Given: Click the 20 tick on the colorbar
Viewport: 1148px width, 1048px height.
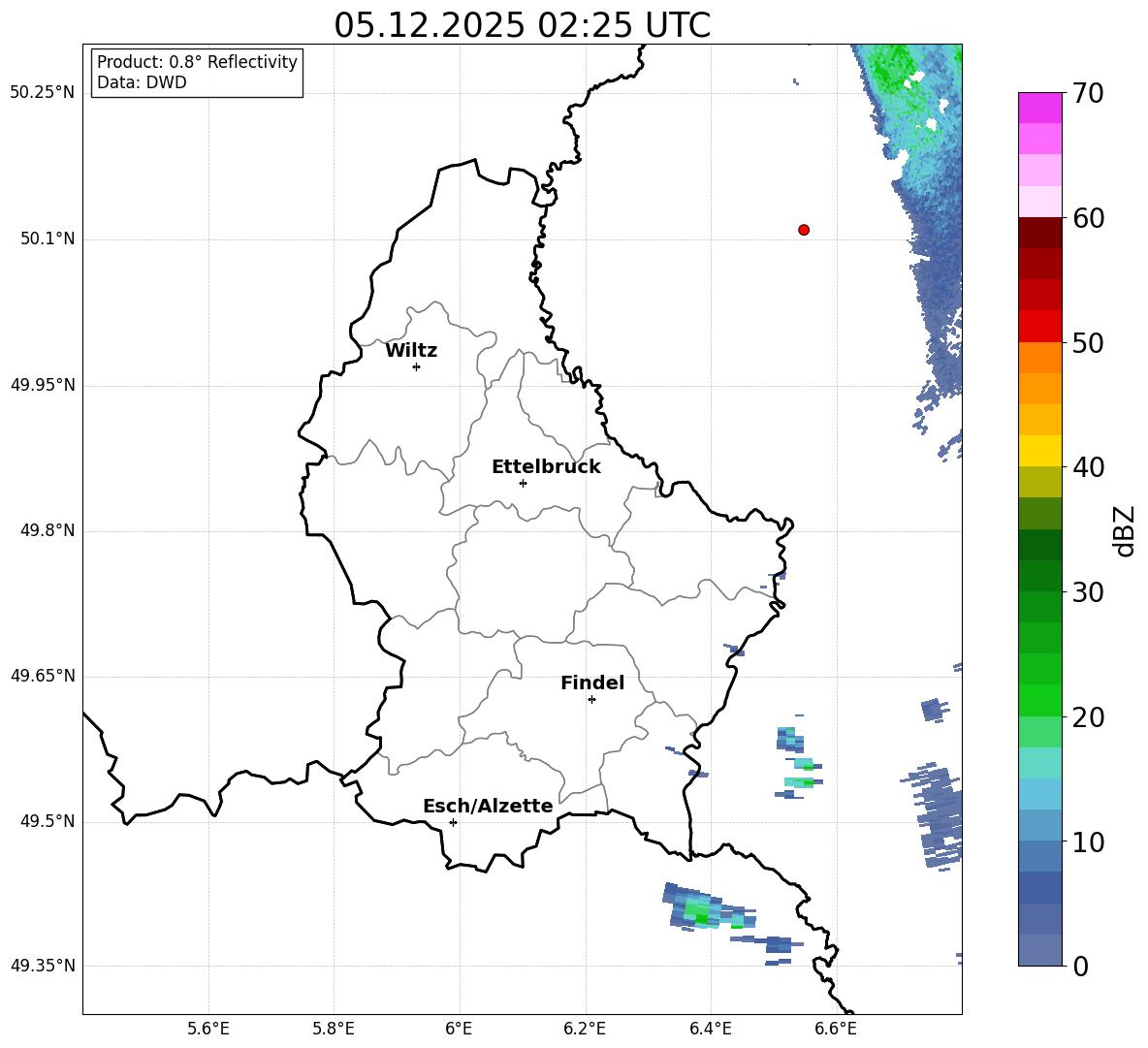Looking at the screenshot, I should [1088, 717].
